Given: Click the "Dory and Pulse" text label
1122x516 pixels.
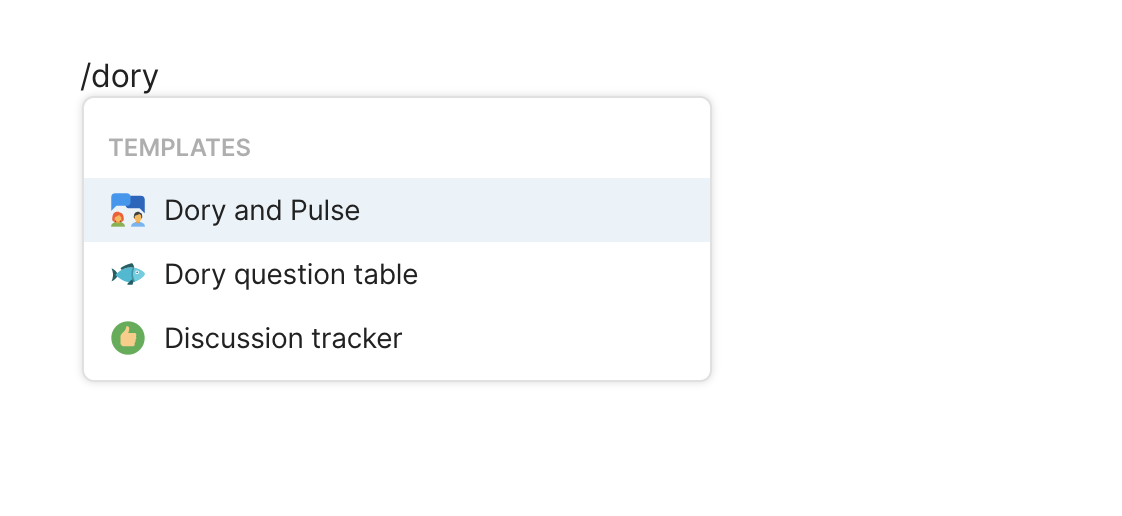Looking at the screenshot, I should click(262, 210).
